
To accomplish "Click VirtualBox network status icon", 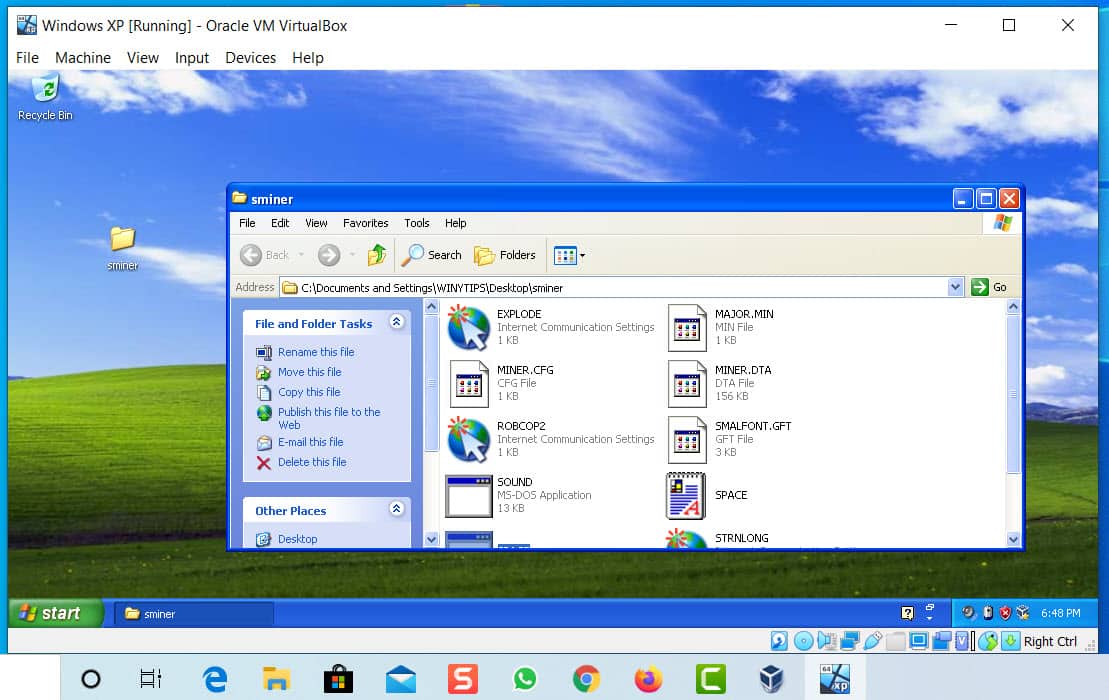I will point(849,641).
